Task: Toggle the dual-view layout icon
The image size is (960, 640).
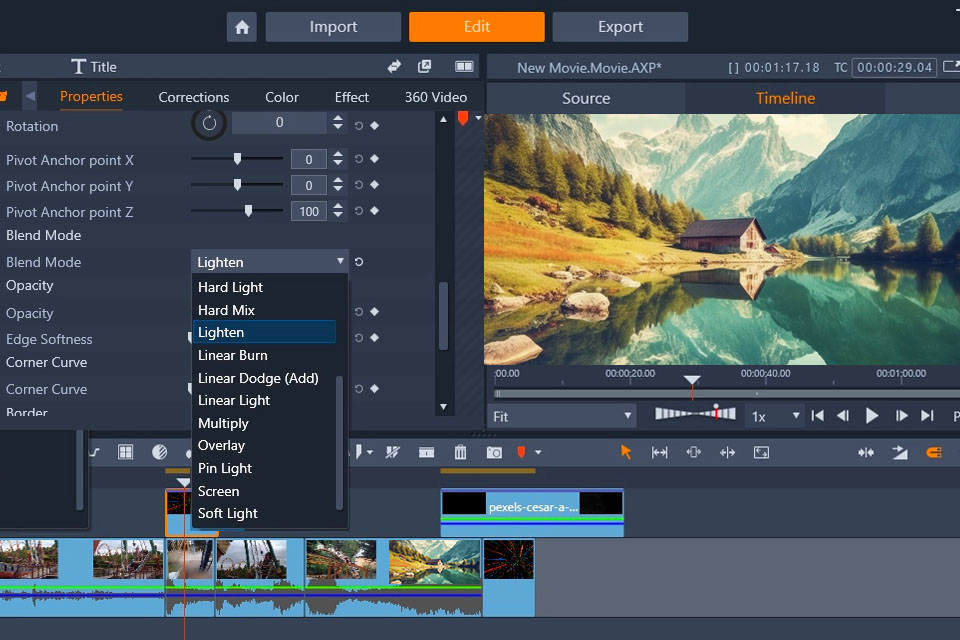Action: (x=464, y=66)
